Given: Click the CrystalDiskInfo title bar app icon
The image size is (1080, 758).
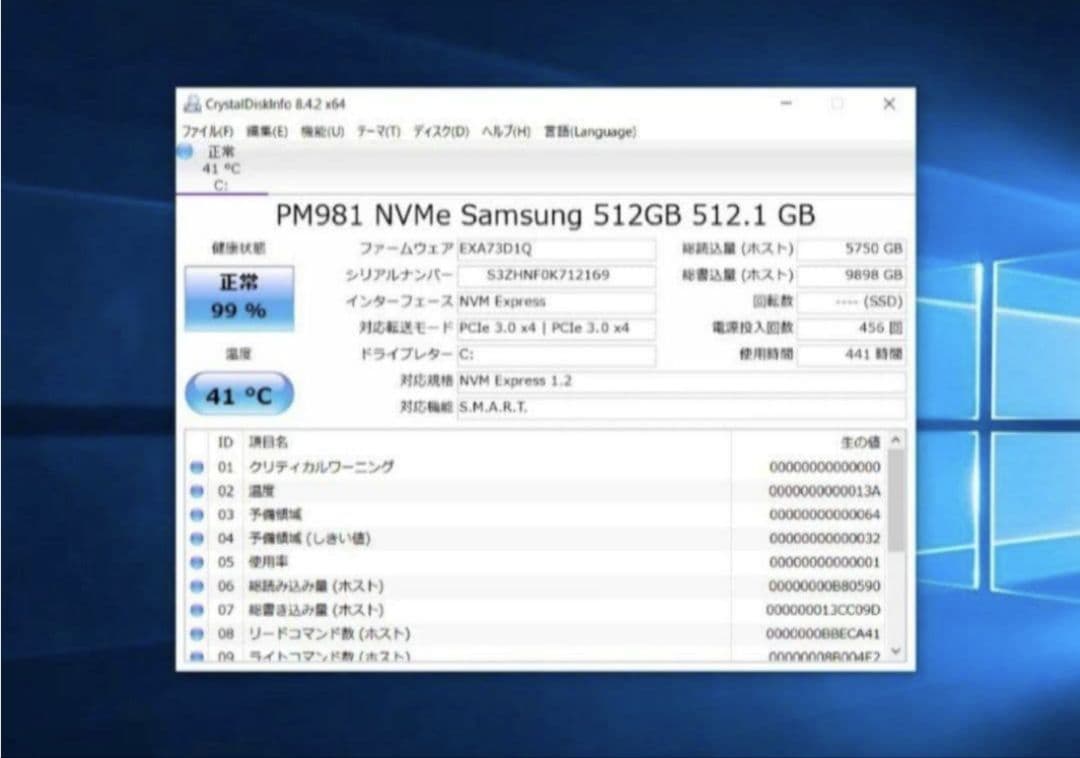Looking at the screenshot, I should (192, 104).
